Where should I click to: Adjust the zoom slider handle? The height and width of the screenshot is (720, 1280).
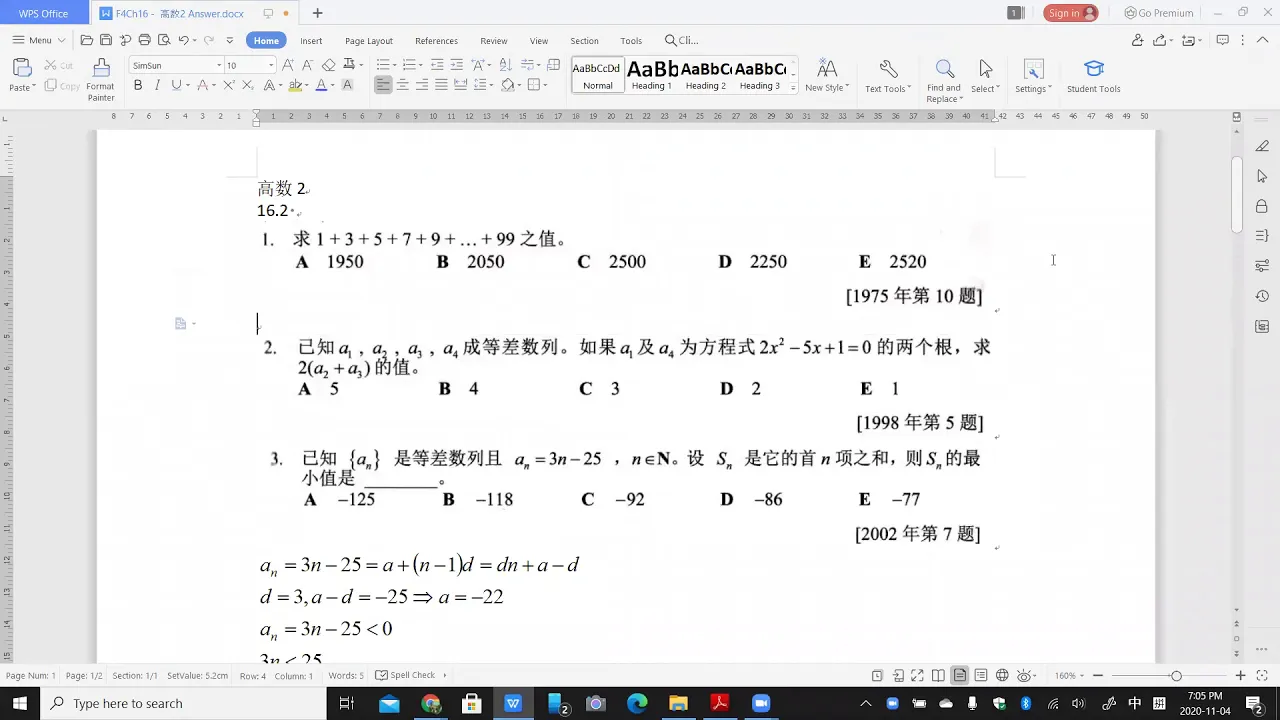click(x=1176, y=676)
